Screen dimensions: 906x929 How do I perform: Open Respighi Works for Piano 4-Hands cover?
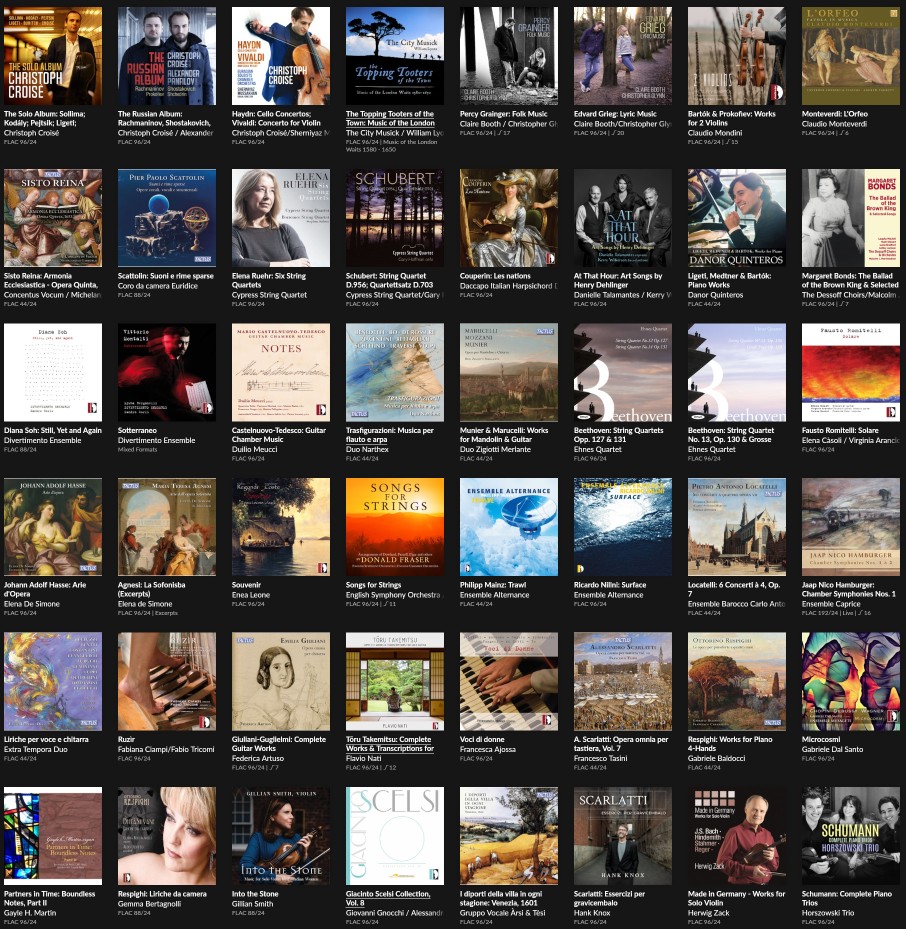coord(737,681)
